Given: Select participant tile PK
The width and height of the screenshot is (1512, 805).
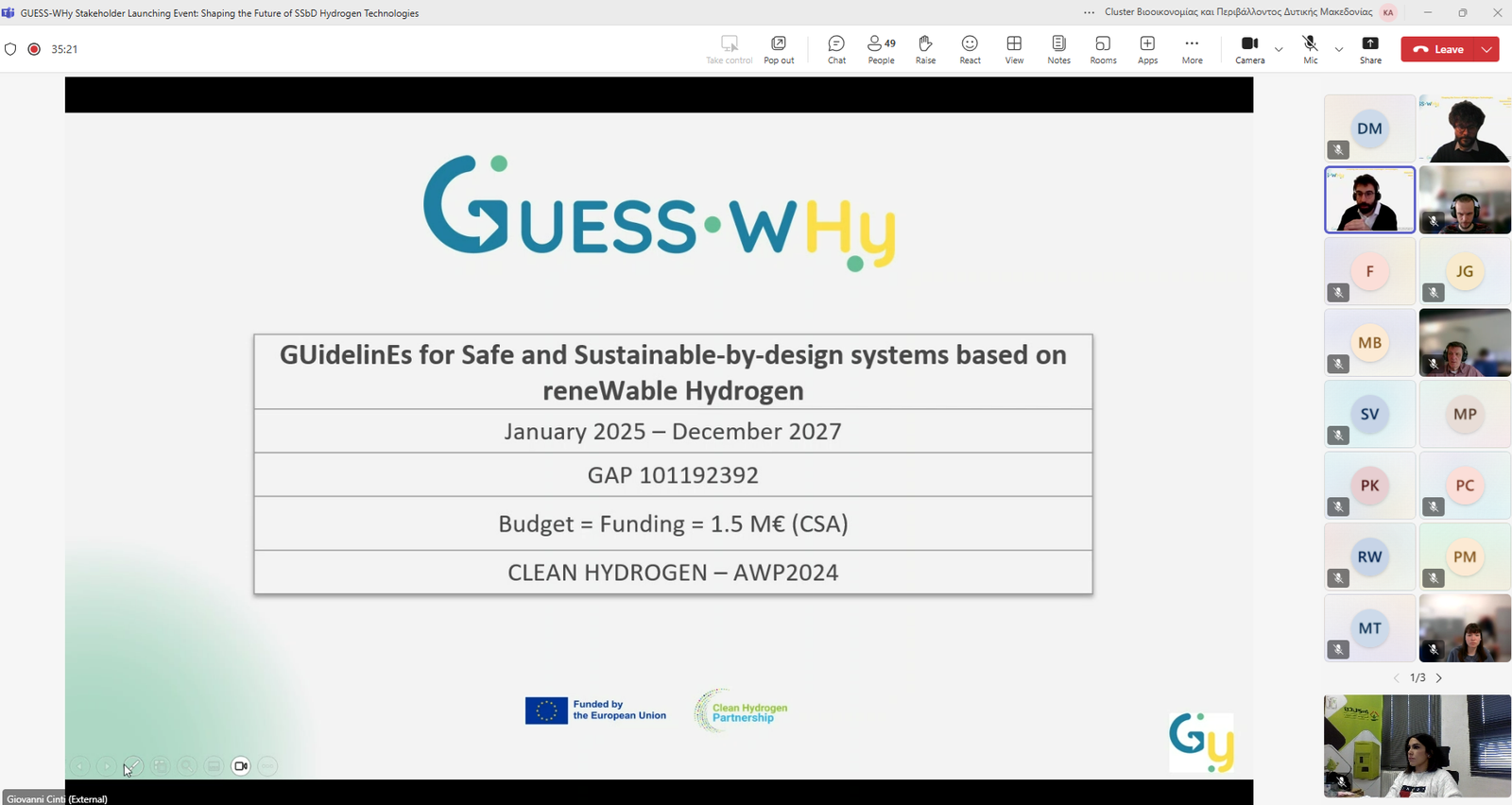Looking at the screenshot, I should click(x=1369, y=486).
